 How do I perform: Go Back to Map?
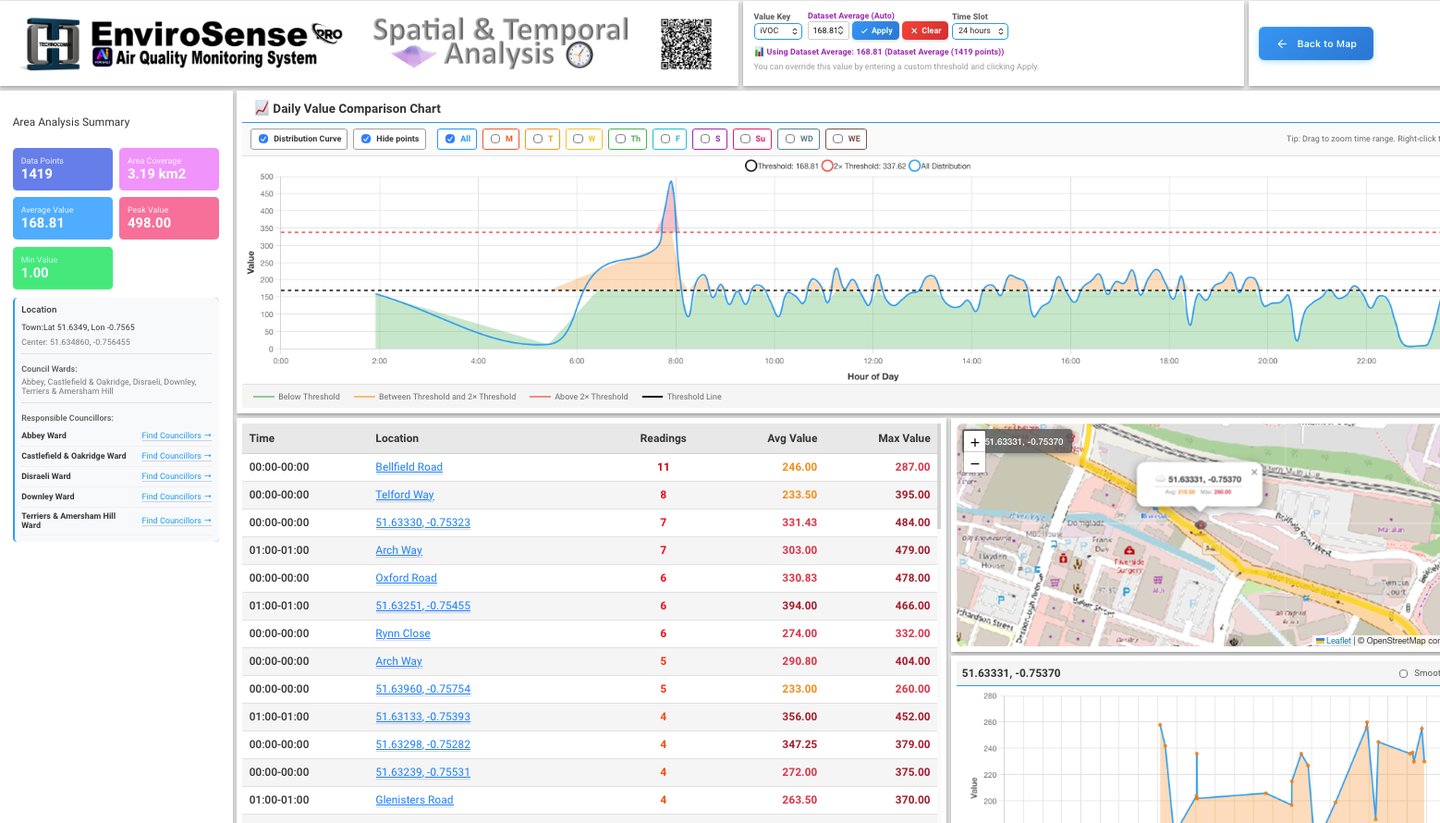point(1316,44)
